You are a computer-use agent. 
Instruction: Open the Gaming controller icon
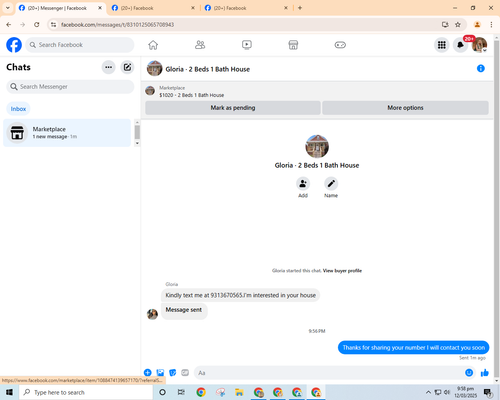tap(340, 45)
